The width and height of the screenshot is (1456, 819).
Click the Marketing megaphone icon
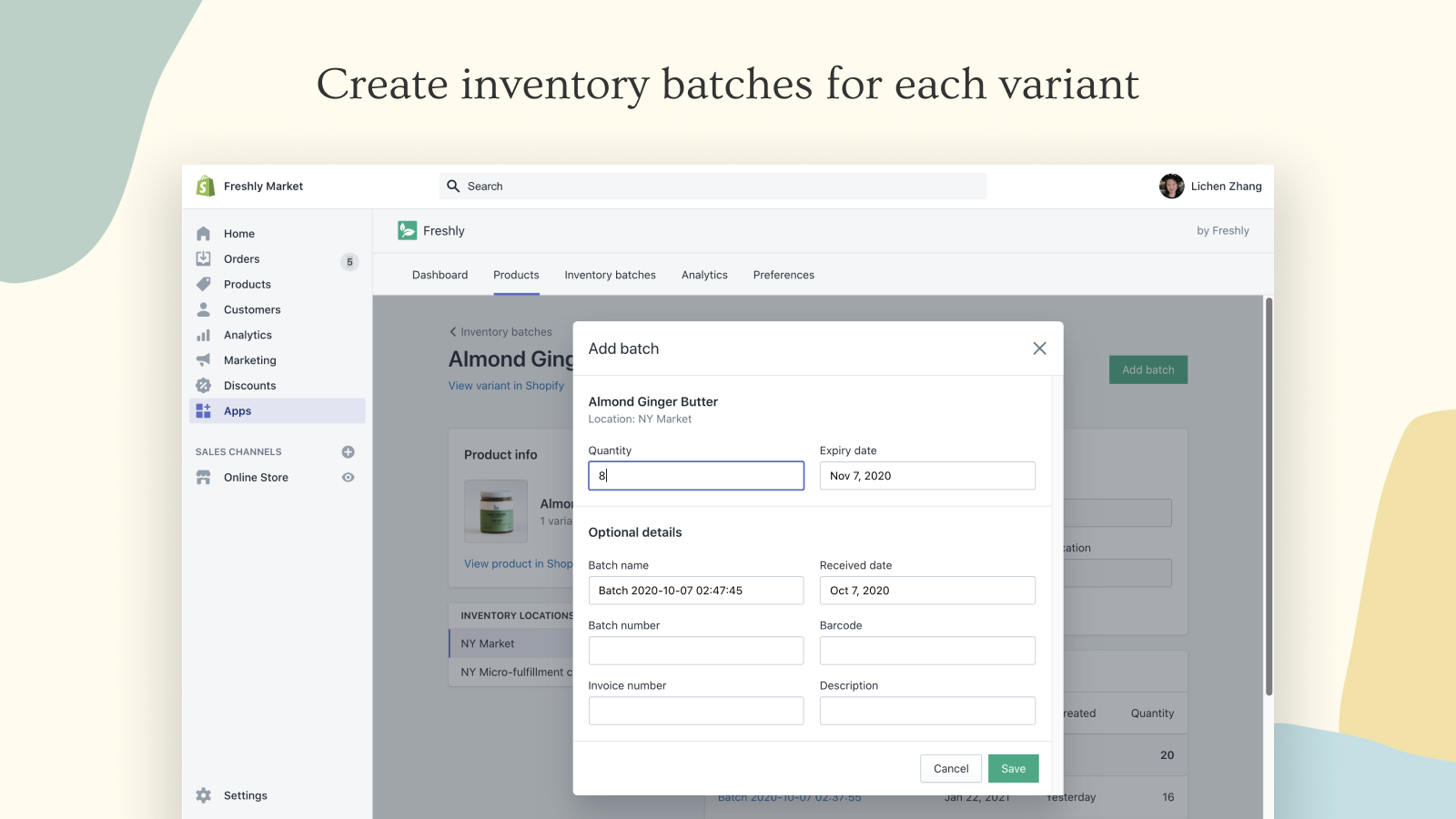coord(204,360)
